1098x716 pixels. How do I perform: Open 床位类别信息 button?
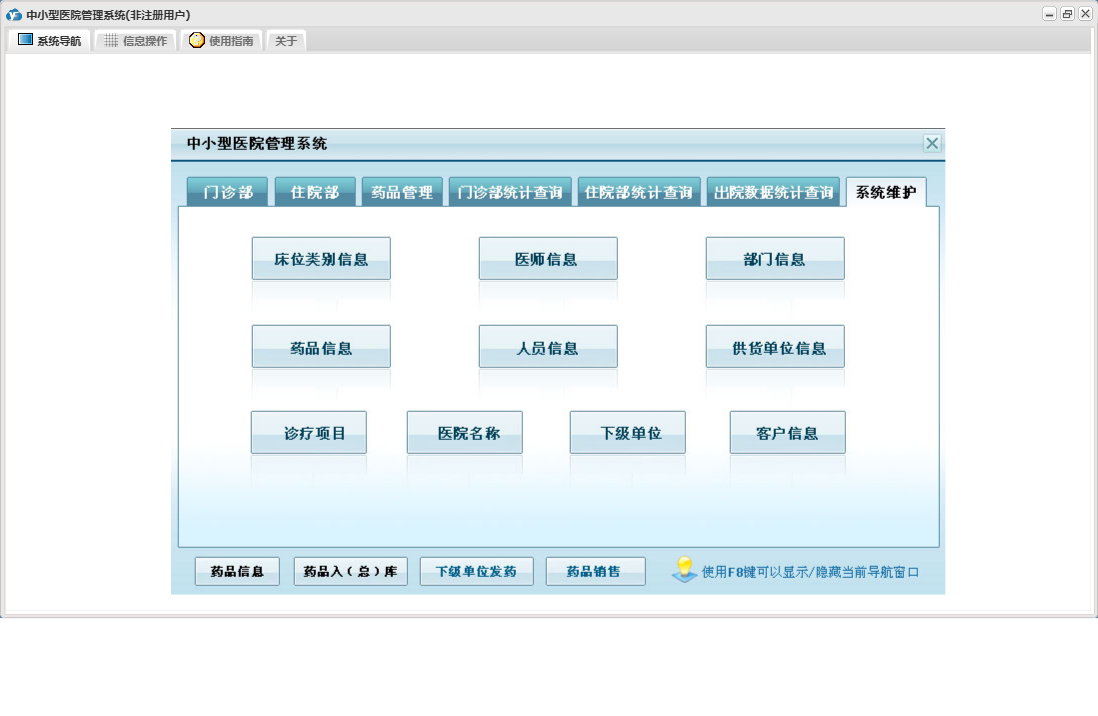coord(321,259)
